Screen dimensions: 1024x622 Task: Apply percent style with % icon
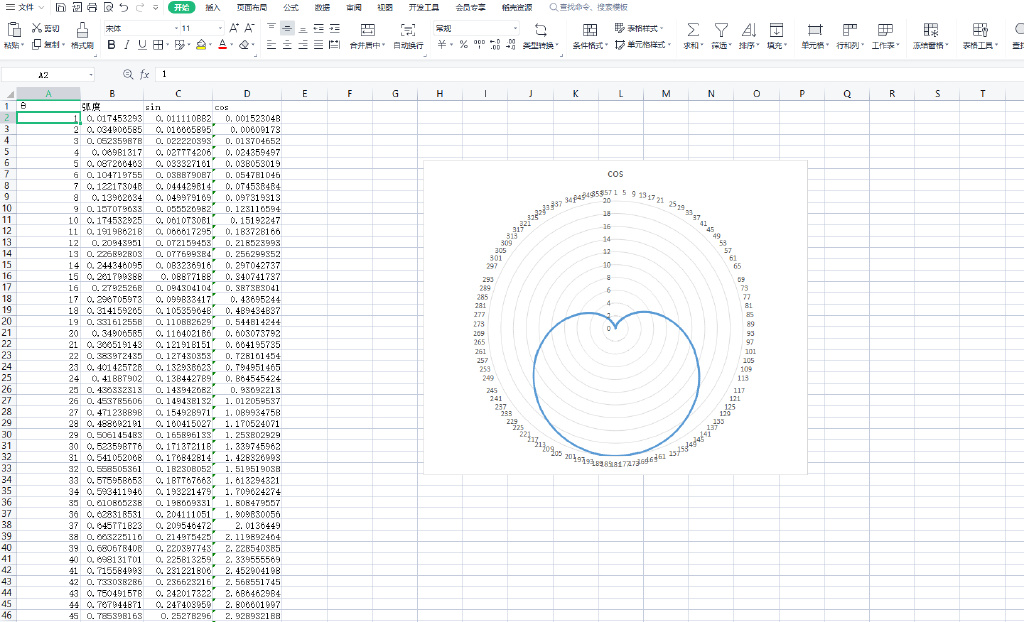[463, 45]
